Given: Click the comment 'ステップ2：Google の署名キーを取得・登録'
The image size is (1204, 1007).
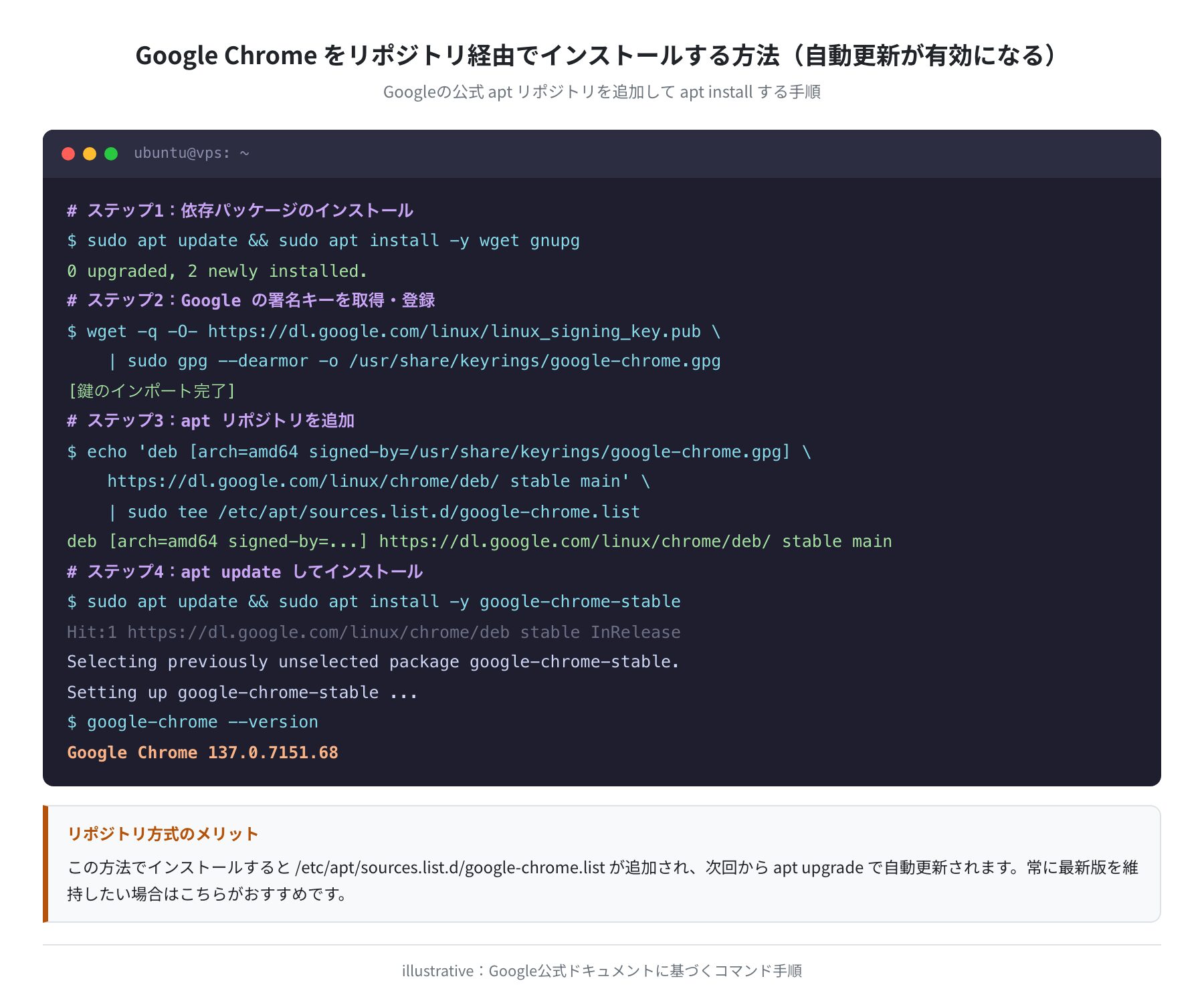Looking at the screenshot, I should pos(251,300).
